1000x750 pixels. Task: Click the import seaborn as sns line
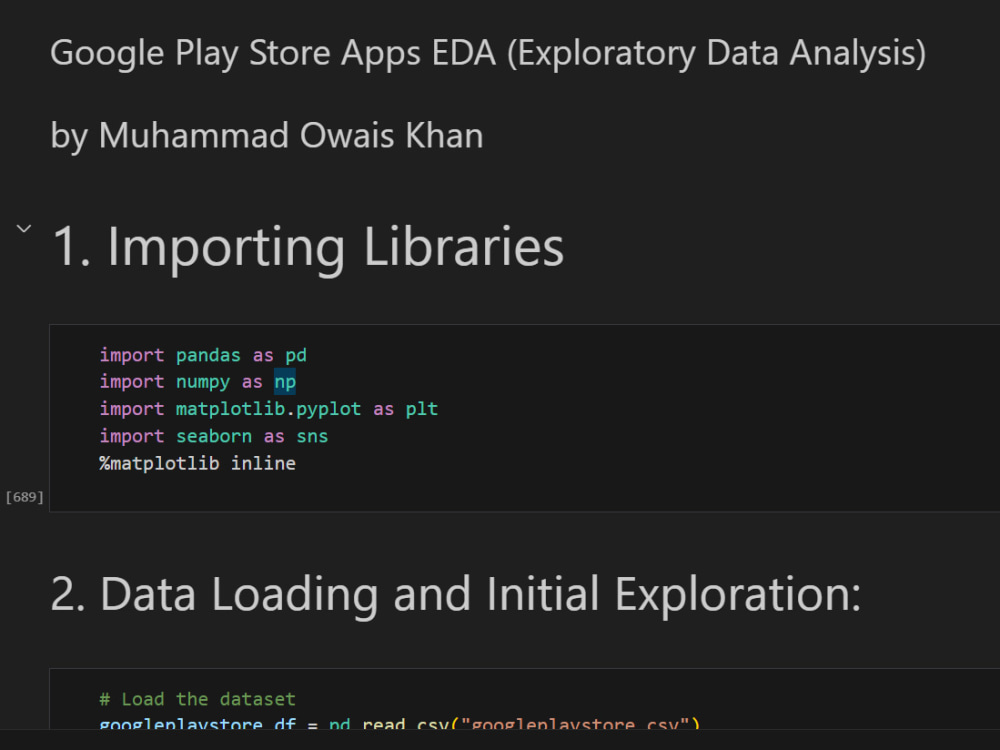click(214, 436)
